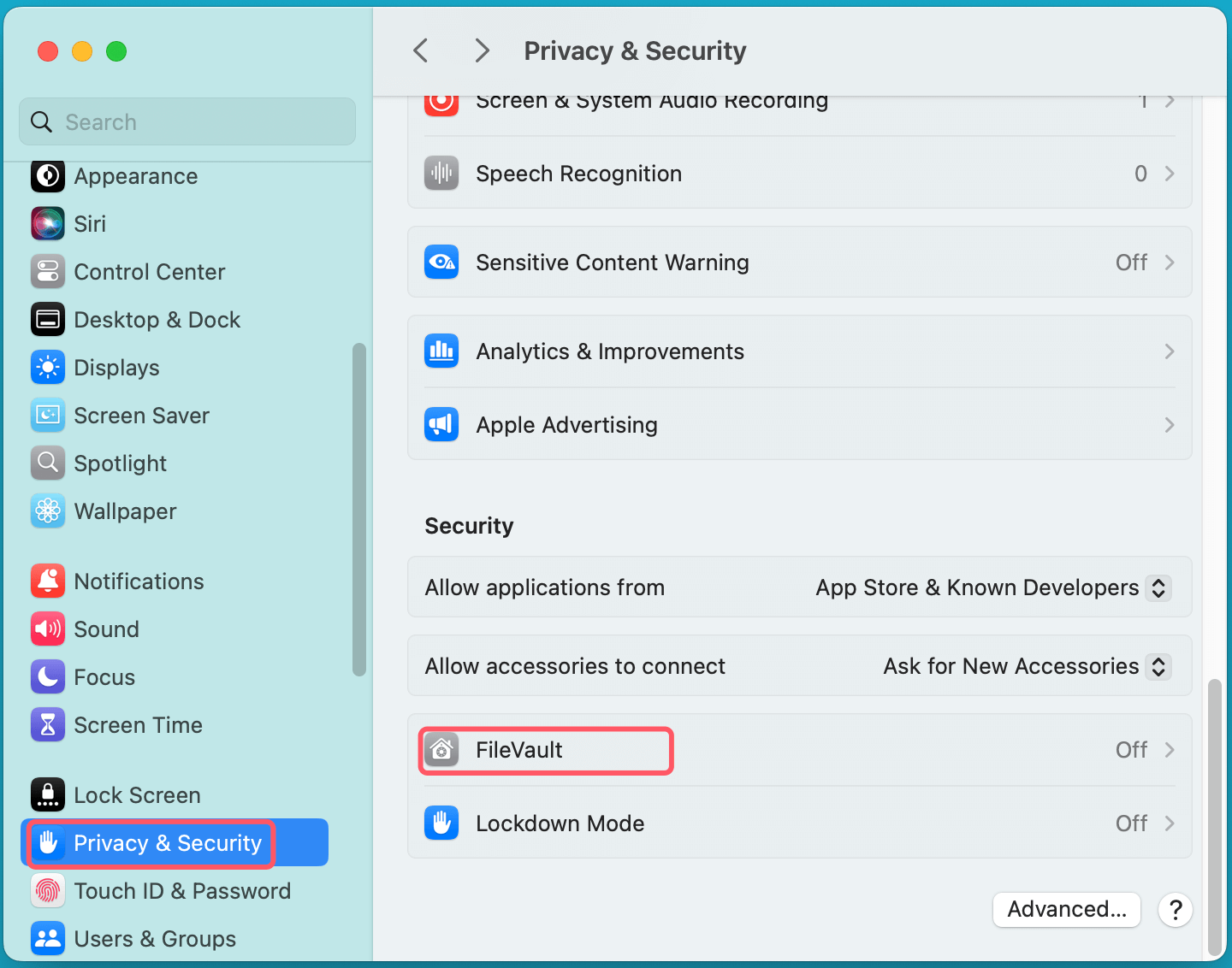Expand FileVault settings via its chevron
1232x968 pixels.
[x=1170, y=750]
